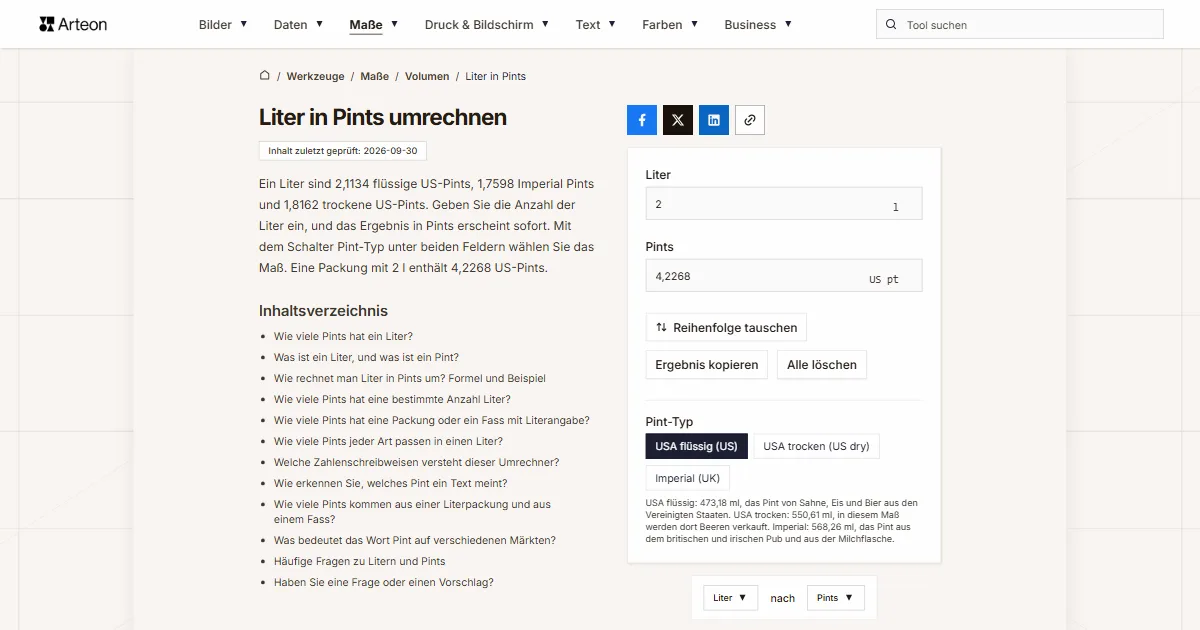The width and height of the screenshot is (1200, 630).
Task: Jump to Zahlenschreibweisen section
Action: click(x=416, y=462)
